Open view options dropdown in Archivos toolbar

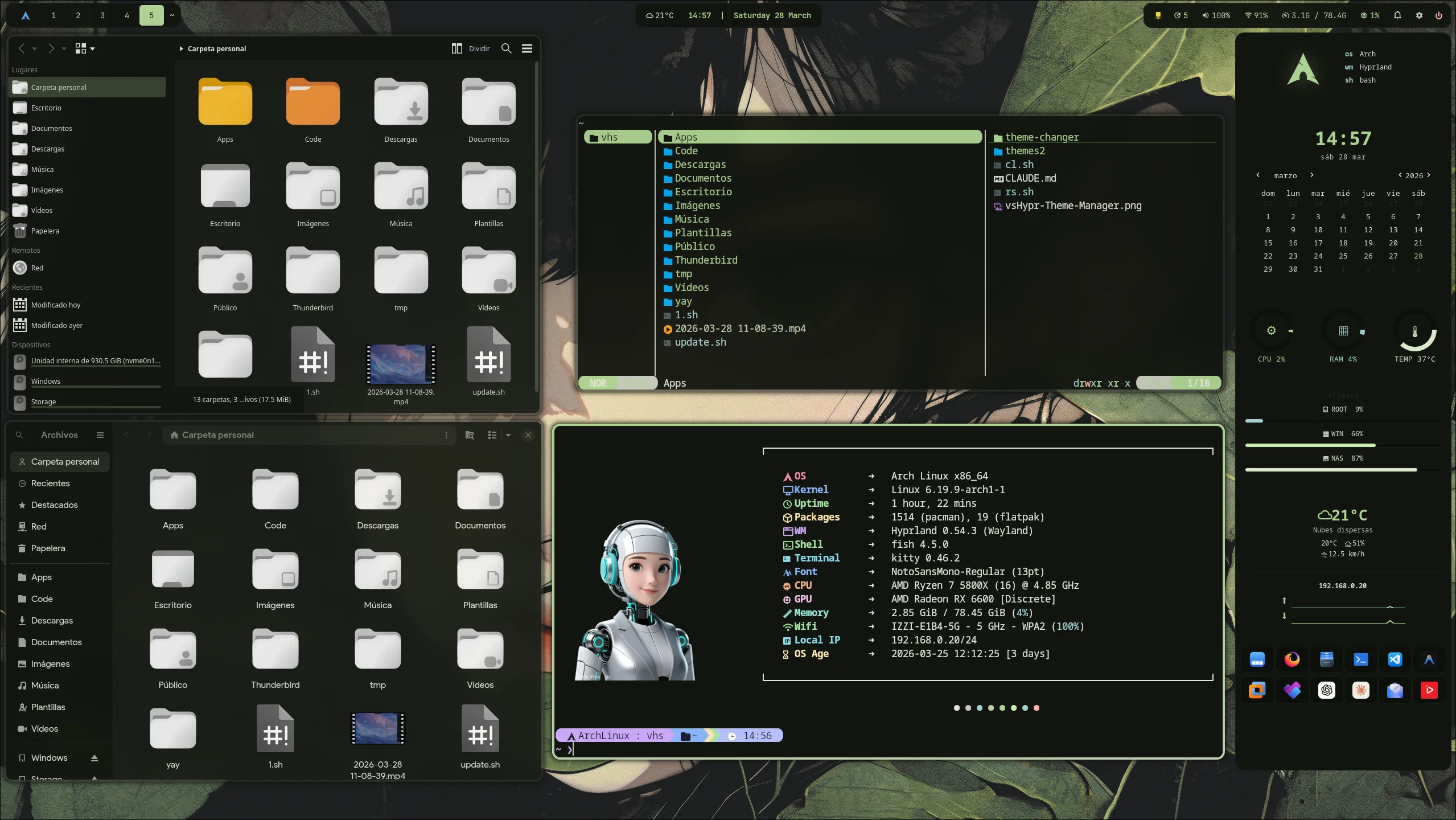click(x=508, y=435)
